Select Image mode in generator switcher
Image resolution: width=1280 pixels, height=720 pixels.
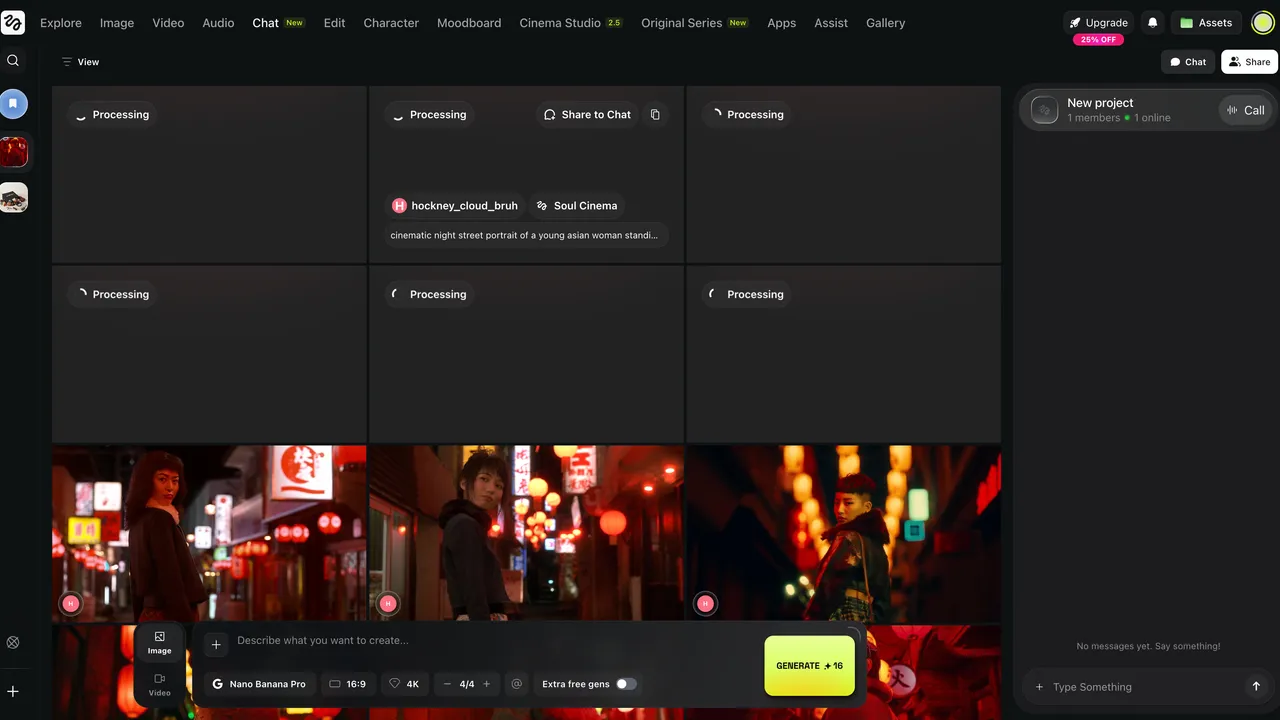point(160,643)
